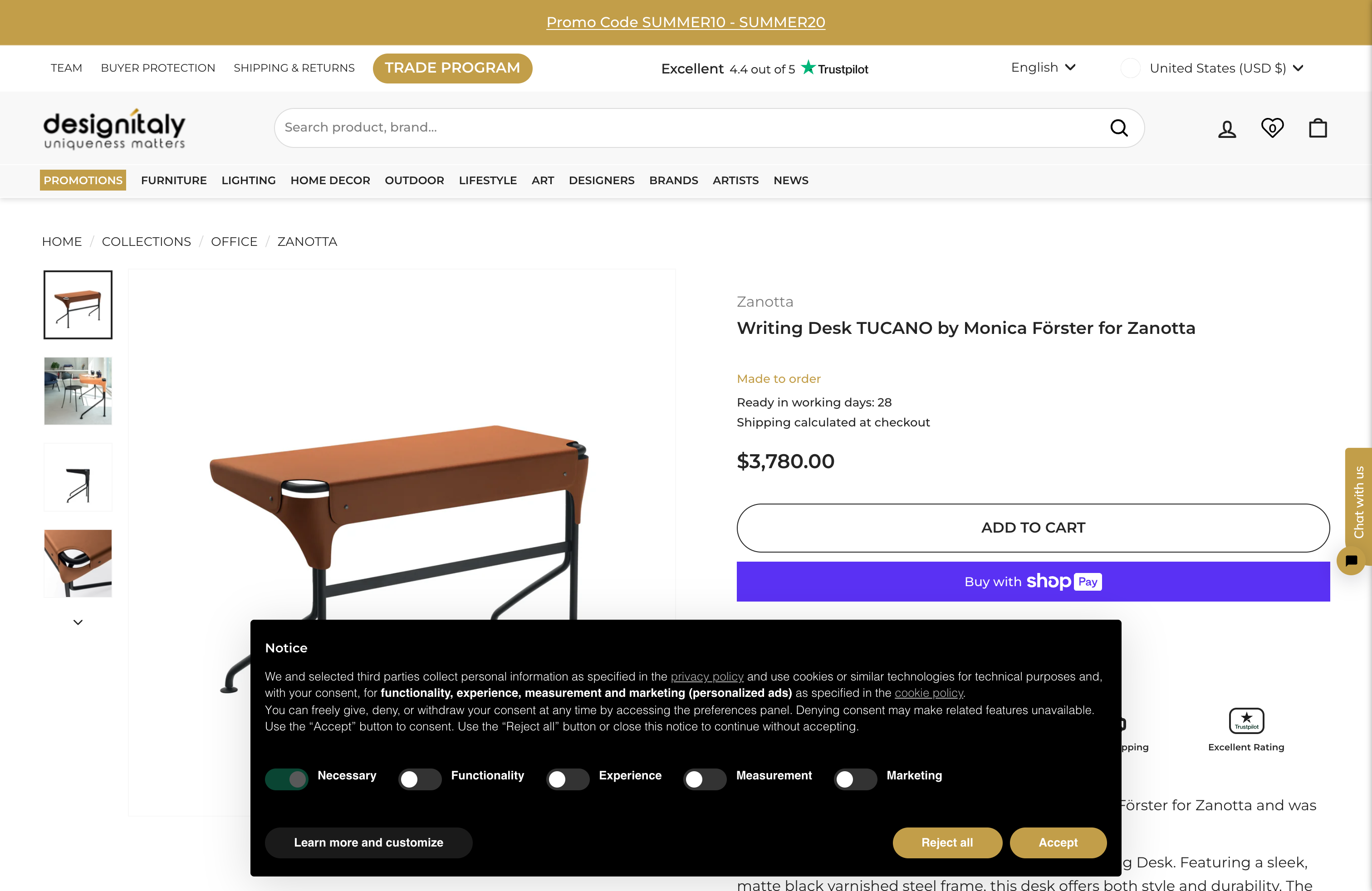
Task: Expand more thumbnails with the down chevron
Action: pyautogui.click(x=78, y=622)
